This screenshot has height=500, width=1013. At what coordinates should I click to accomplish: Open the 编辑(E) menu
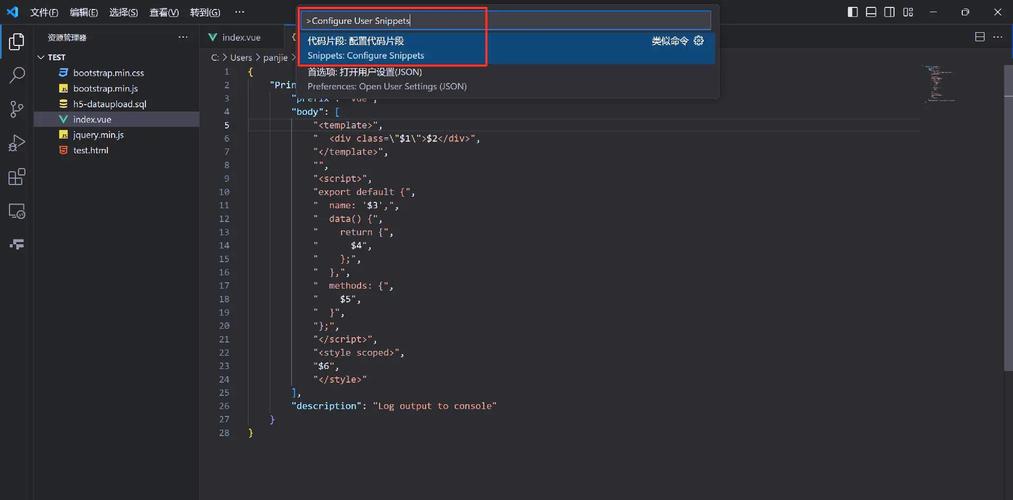(84, 12)
